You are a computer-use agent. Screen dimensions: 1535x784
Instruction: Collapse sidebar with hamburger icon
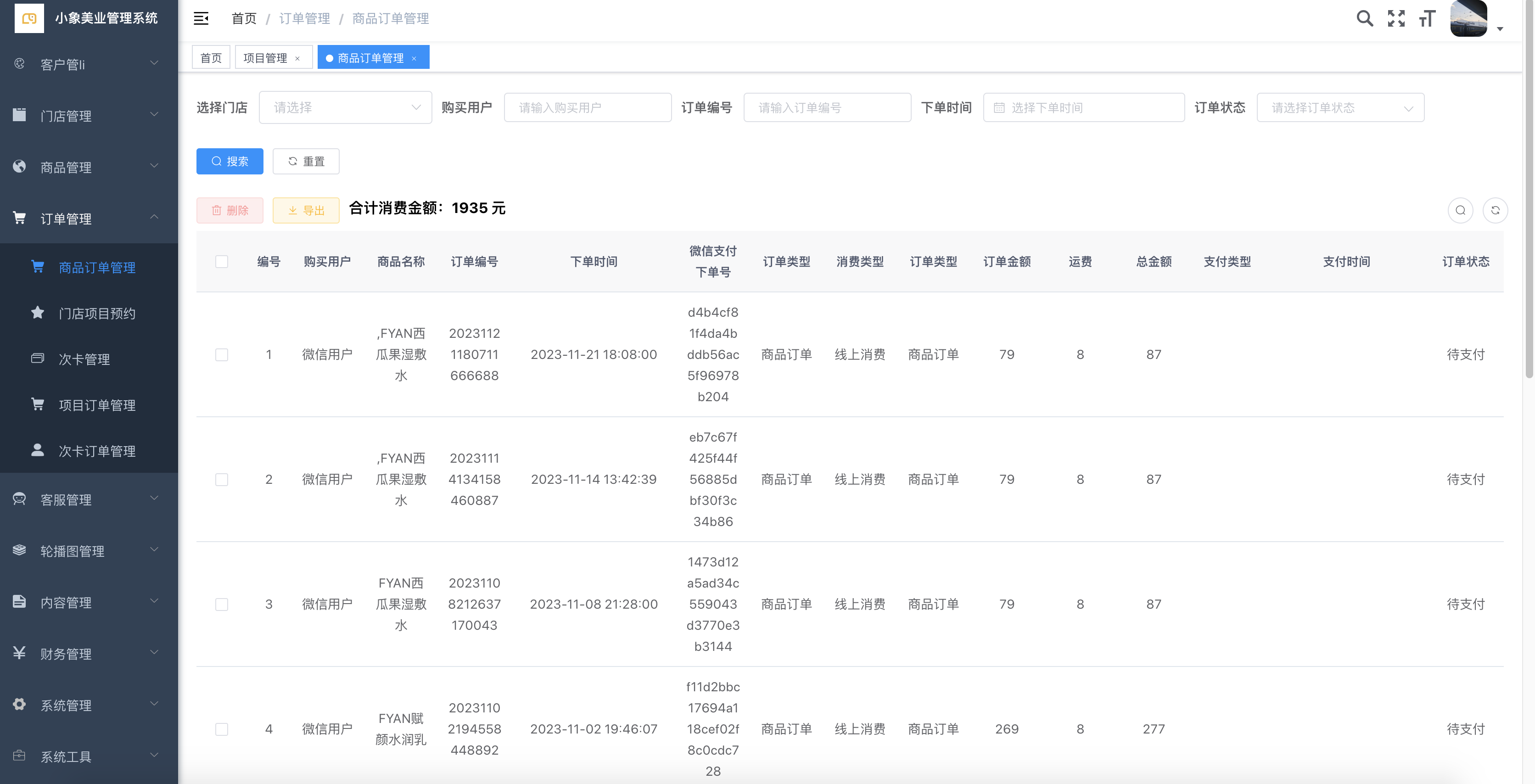202,18
